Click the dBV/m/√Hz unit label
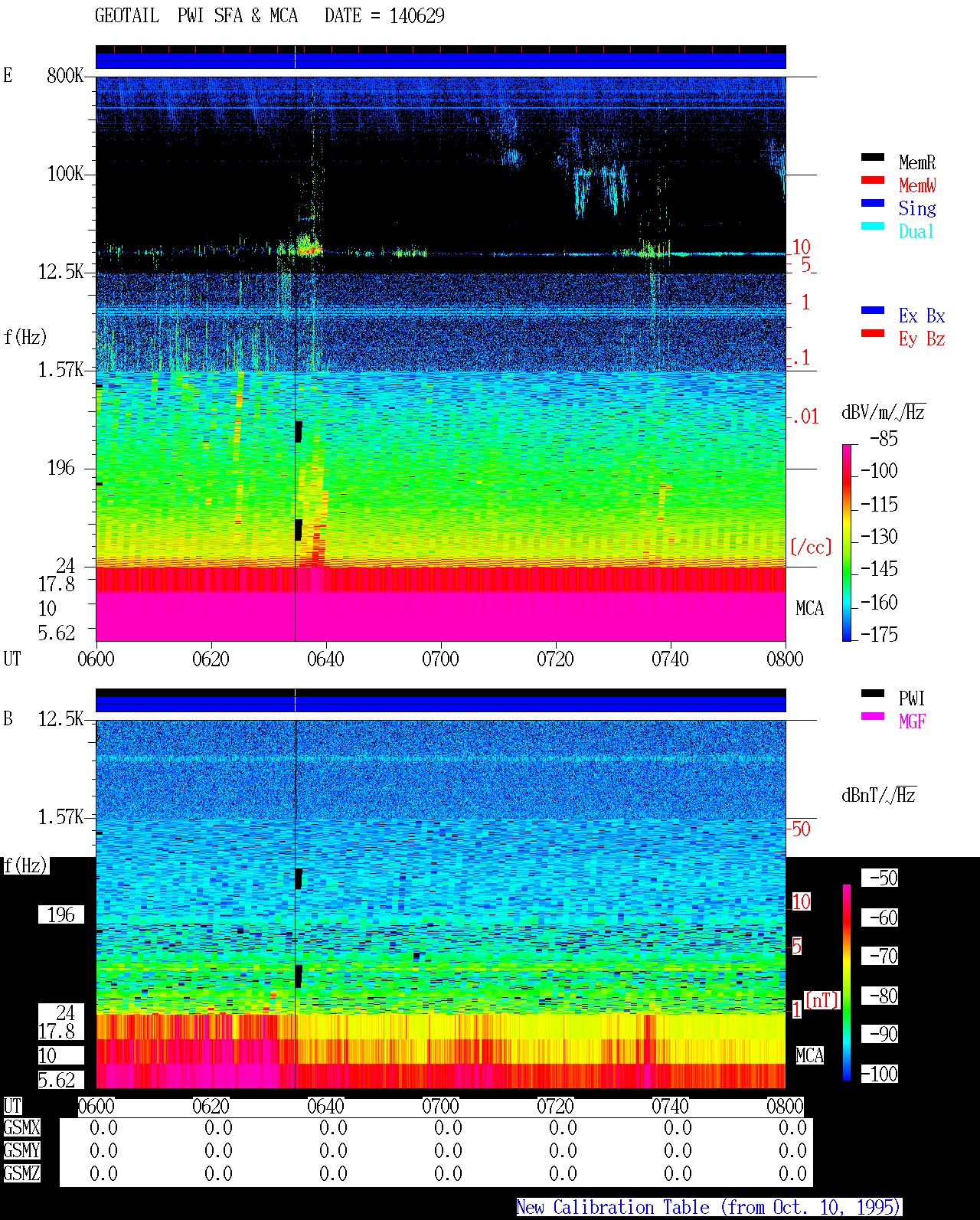The width and height of the screenshot is (980, 1220). coord(883,412)
